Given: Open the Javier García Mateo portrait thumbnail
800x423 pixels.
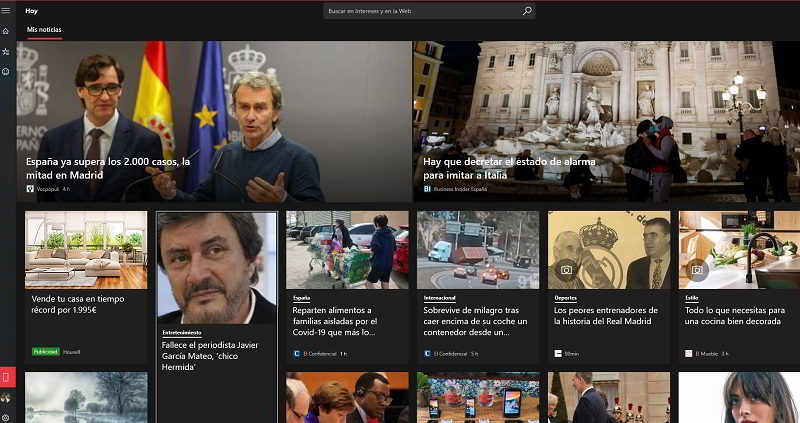Looking at the screenshot, I should [x=217, y=267].
